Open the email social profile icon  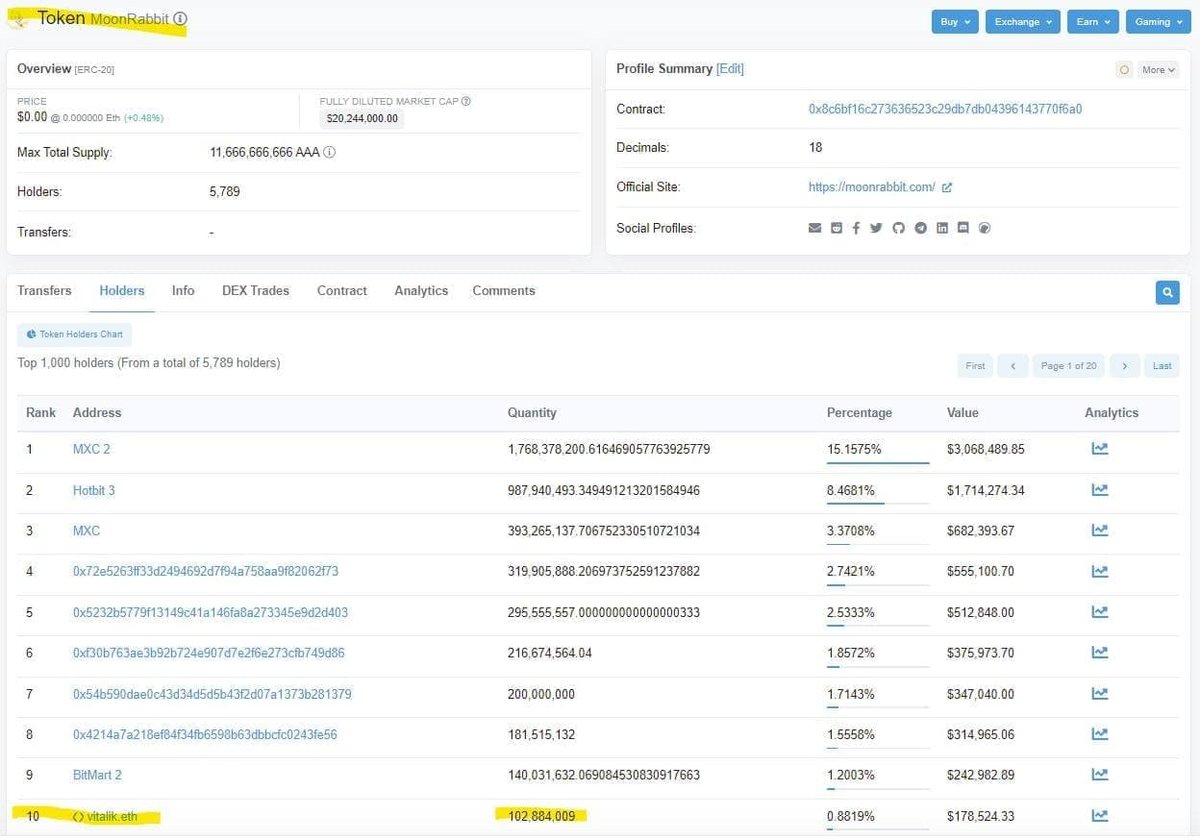pos(815,228)
